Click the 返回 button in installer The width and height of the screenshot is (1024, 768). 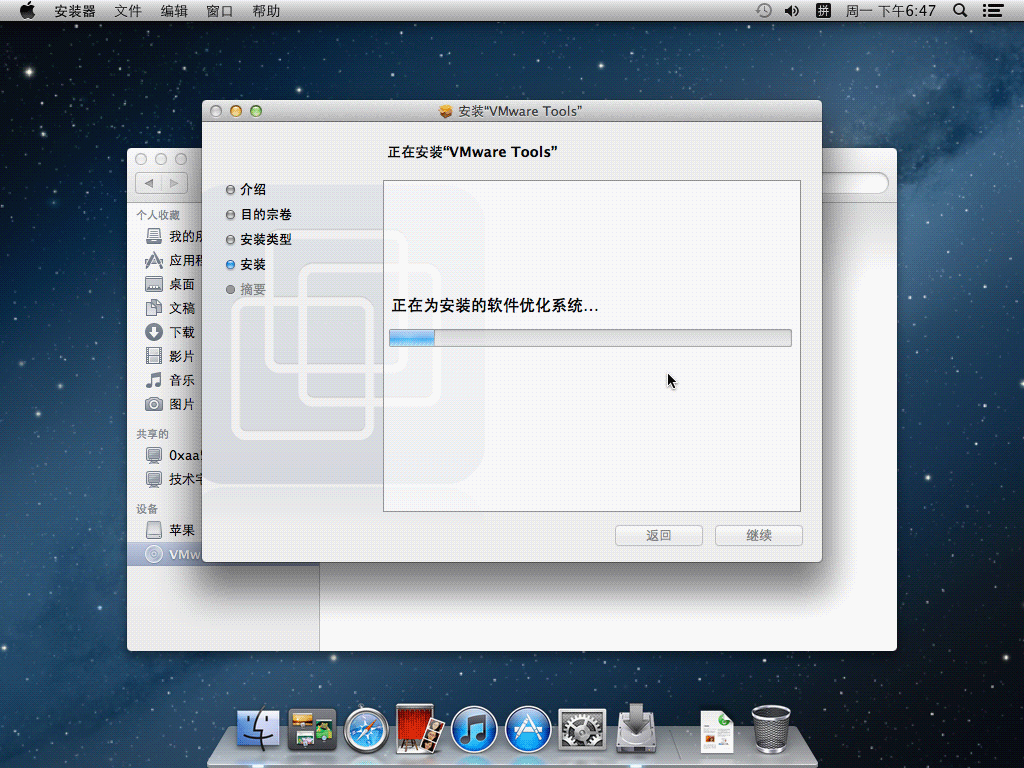tap(658, 536)
